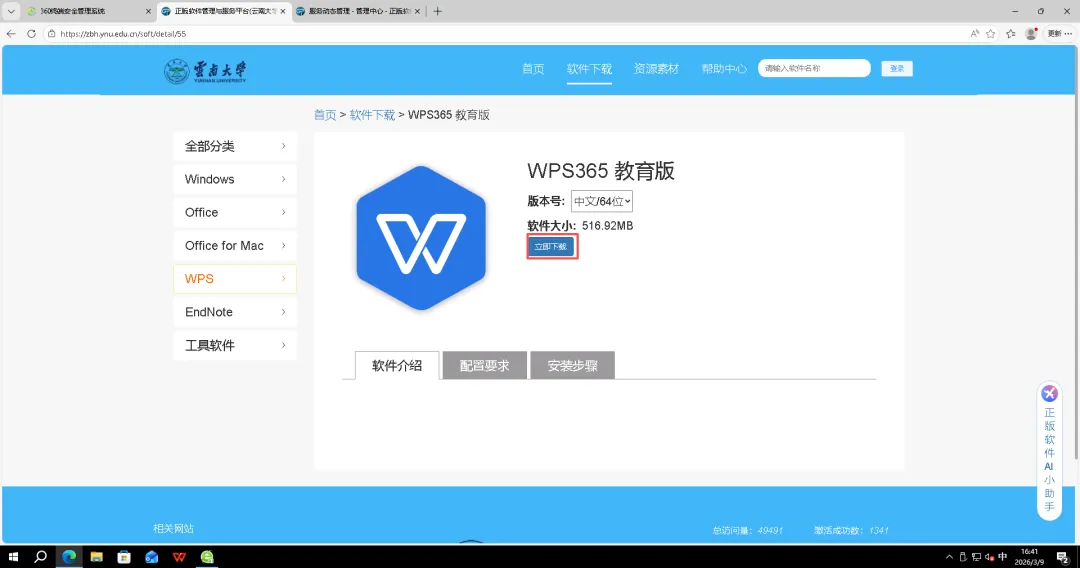Open the 正版软件AI小助手 floating assistant
Image resolution: width=1080 pixels, height=568 pixels.
coord(1049,451)
